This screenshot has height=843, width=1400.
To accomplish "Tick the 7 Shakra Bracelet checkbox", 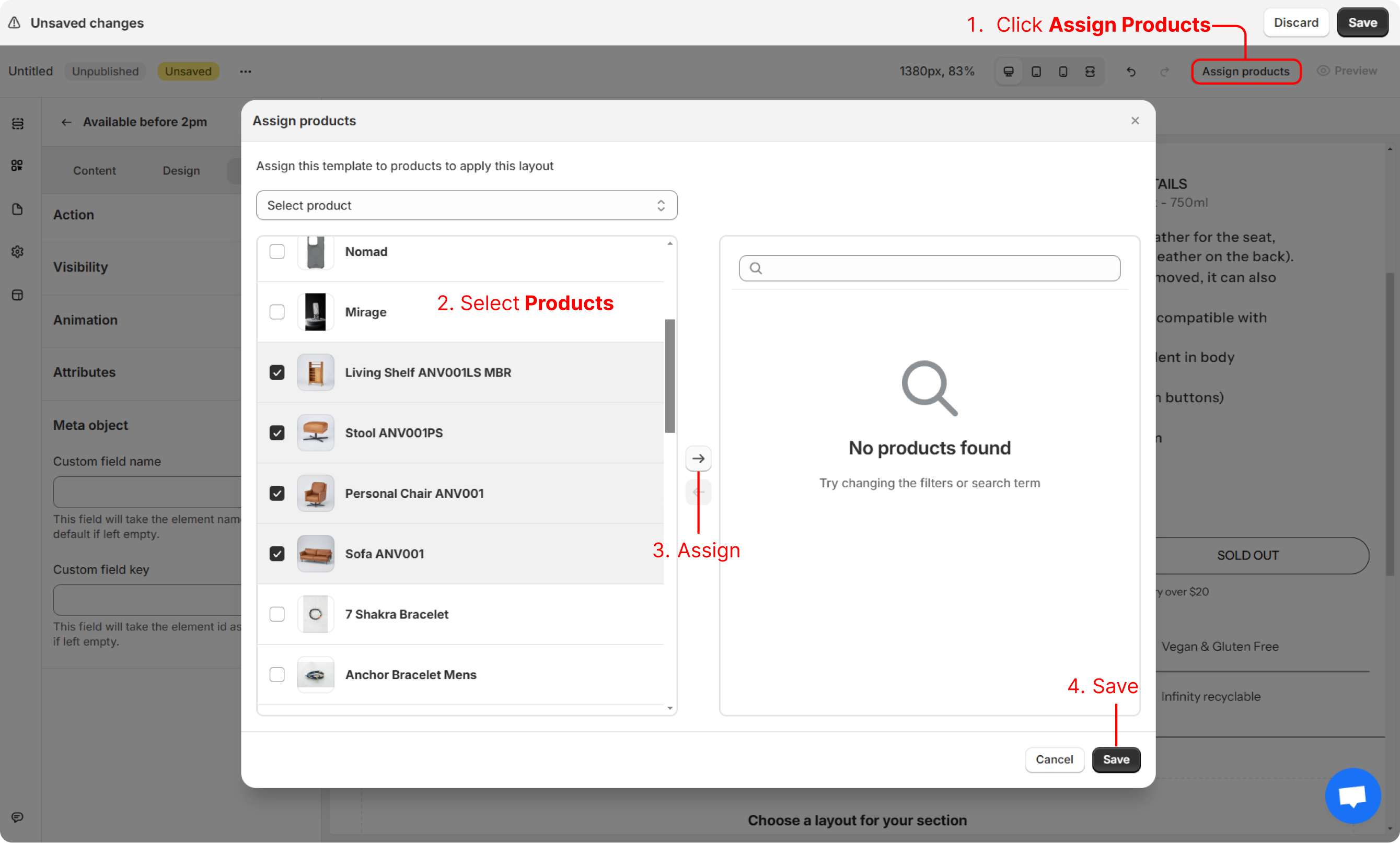I will coord(276,614).
